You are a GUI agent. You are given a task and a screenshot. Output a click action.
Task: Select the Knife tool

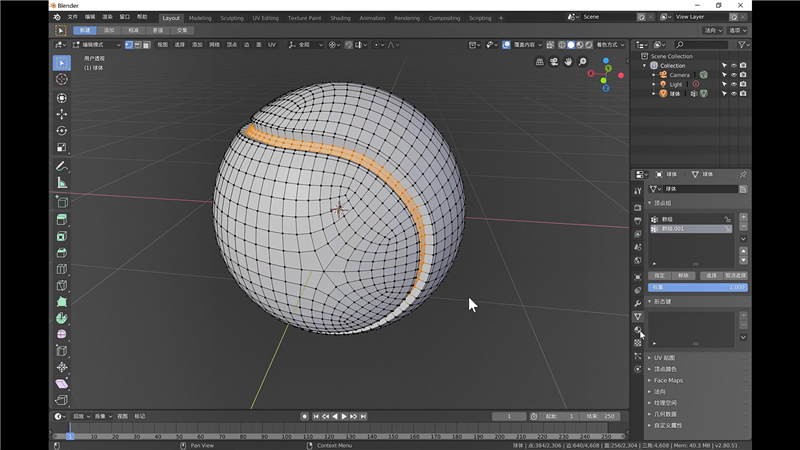pos(62,285)
